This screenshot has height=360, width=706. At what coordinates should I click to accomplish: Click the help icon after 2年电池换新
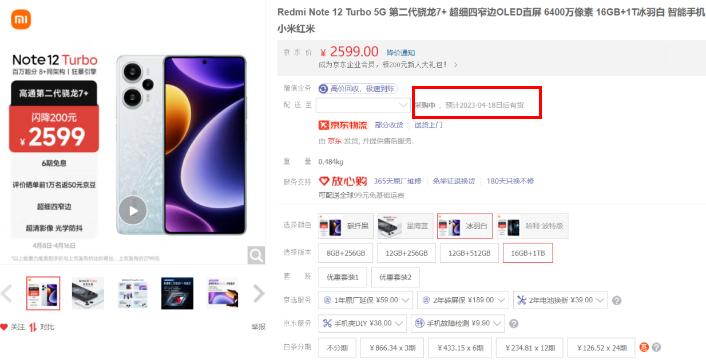(x=617, y=300)
